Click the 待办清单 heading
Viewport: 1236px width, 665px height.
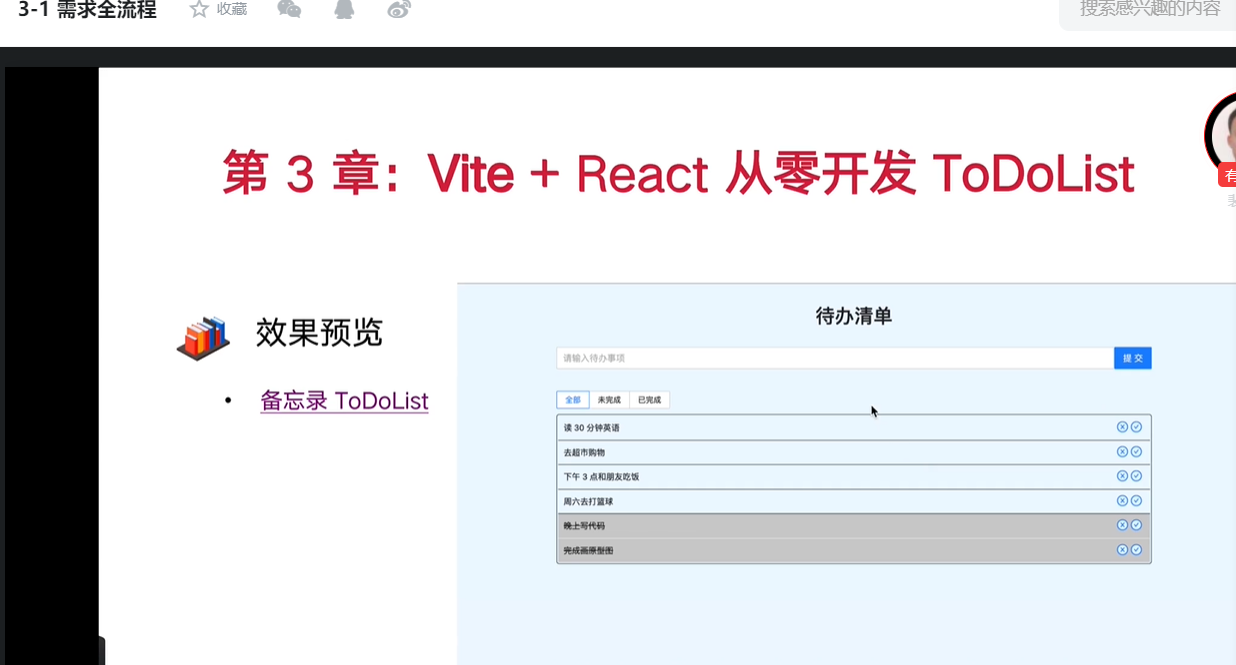pos(853,317)
